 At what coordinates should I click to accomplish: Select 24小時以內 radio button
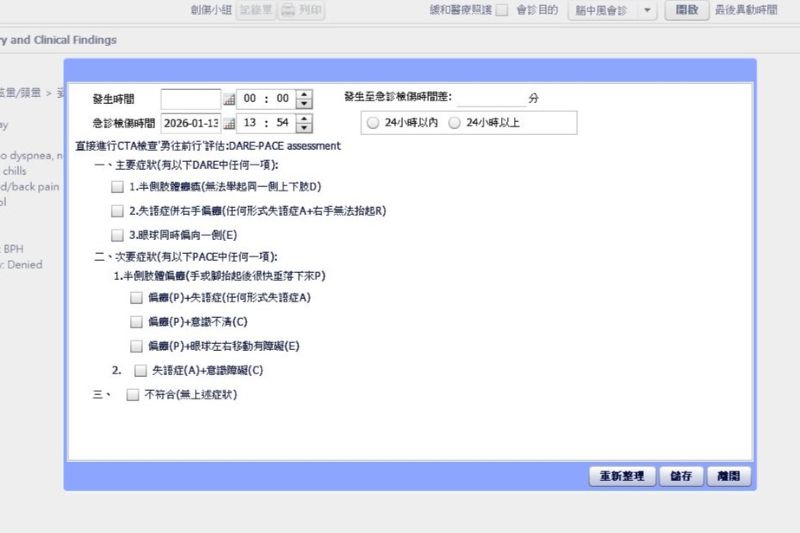click(x=373, y=123)
